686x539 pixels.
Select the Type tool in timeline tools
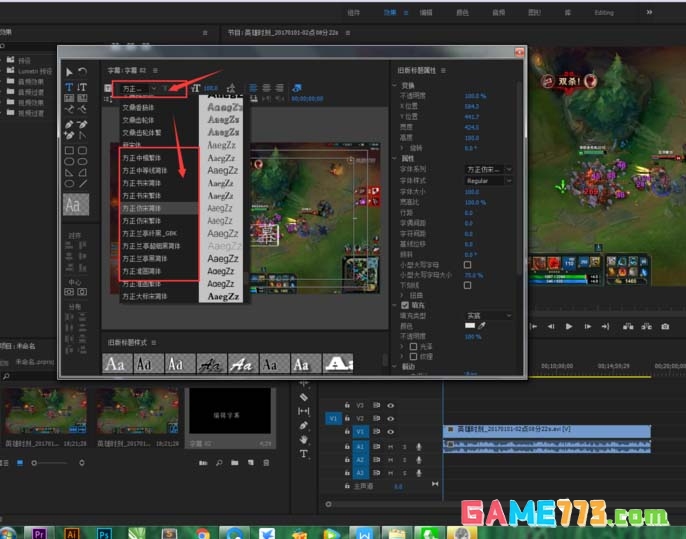pos(304,454)
